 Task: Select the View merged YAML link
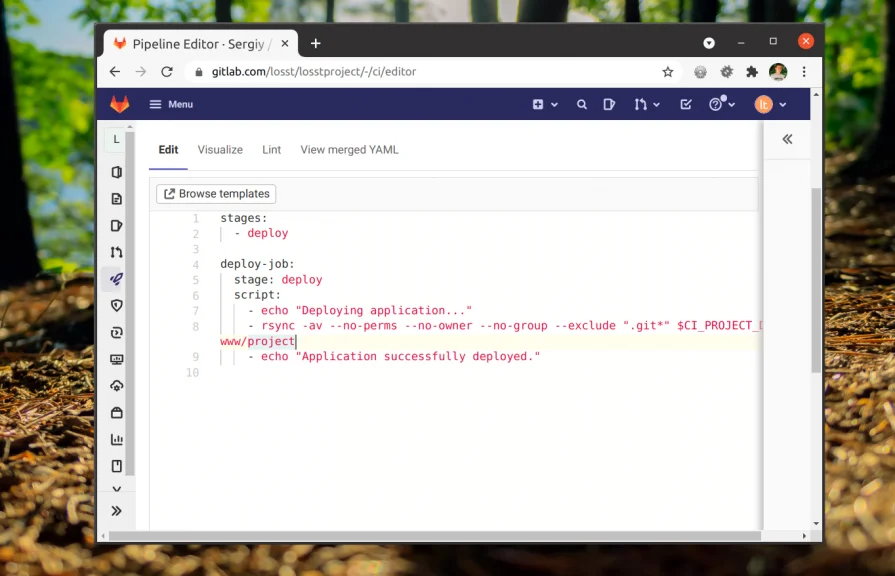[x=349, y=149]
